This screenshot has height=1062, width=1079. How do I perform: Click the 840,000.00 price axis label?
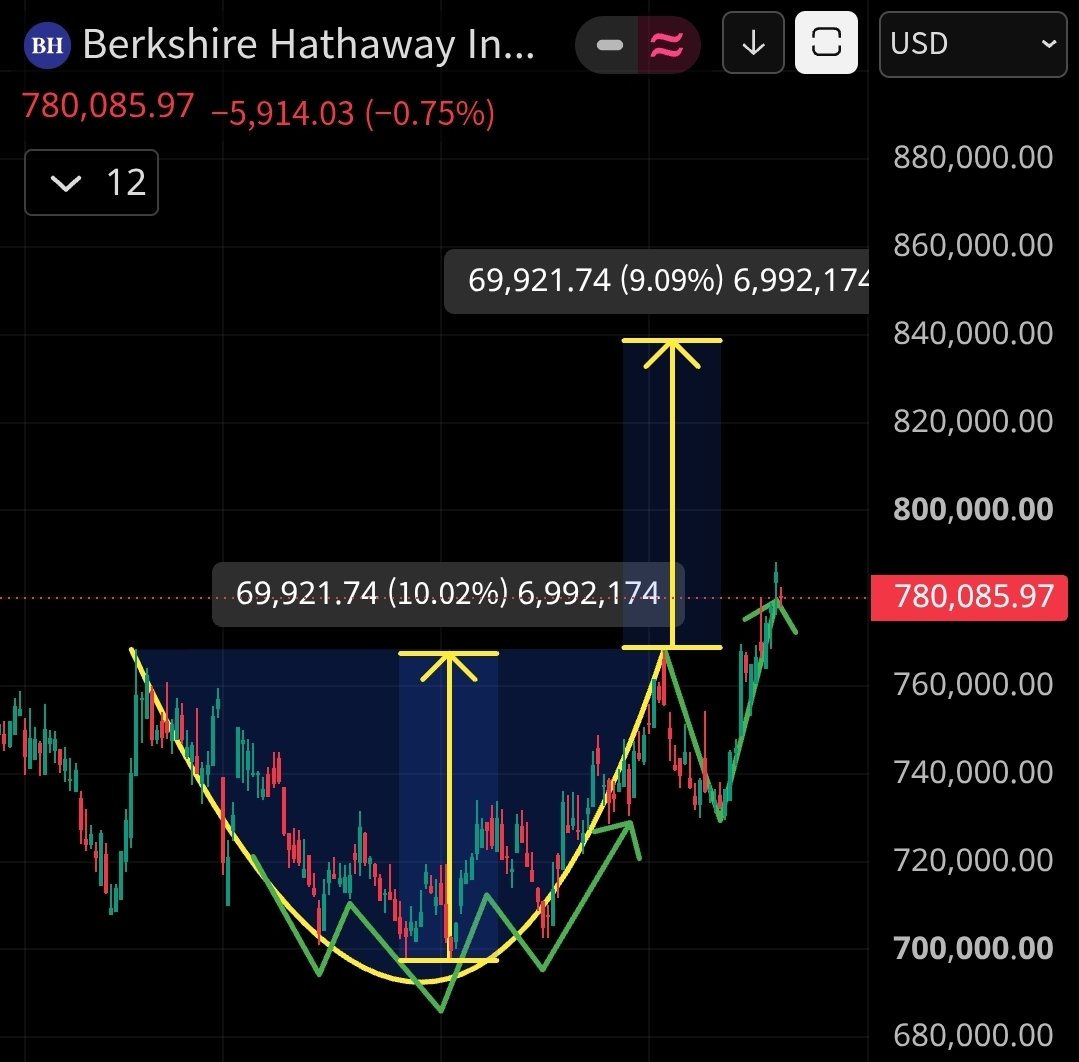(973, 333)
